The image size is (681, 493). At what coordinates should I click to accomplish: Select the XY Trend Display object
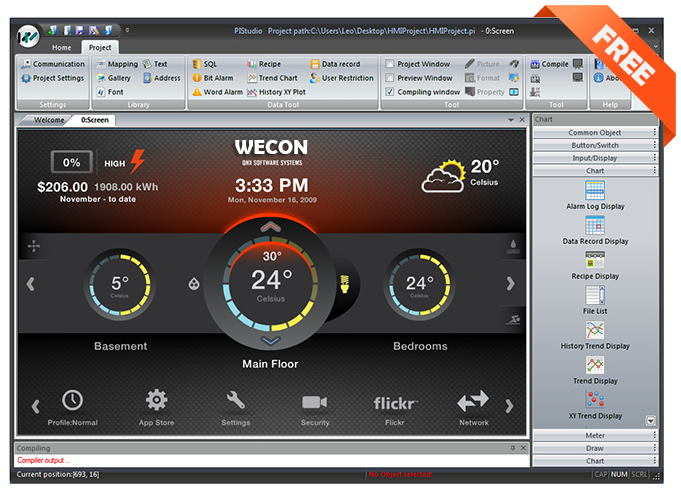tap(595, 405)
